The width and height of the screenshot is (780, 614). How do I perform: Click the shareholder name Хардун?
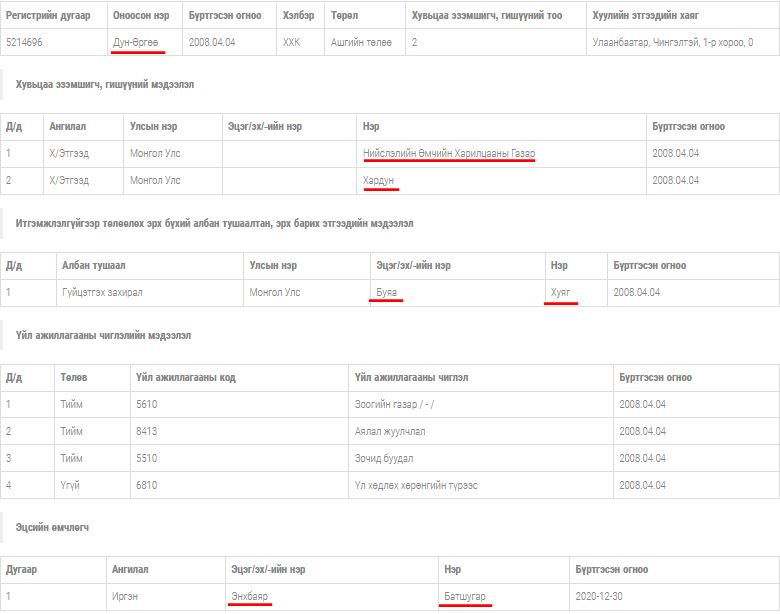point(380,180)
